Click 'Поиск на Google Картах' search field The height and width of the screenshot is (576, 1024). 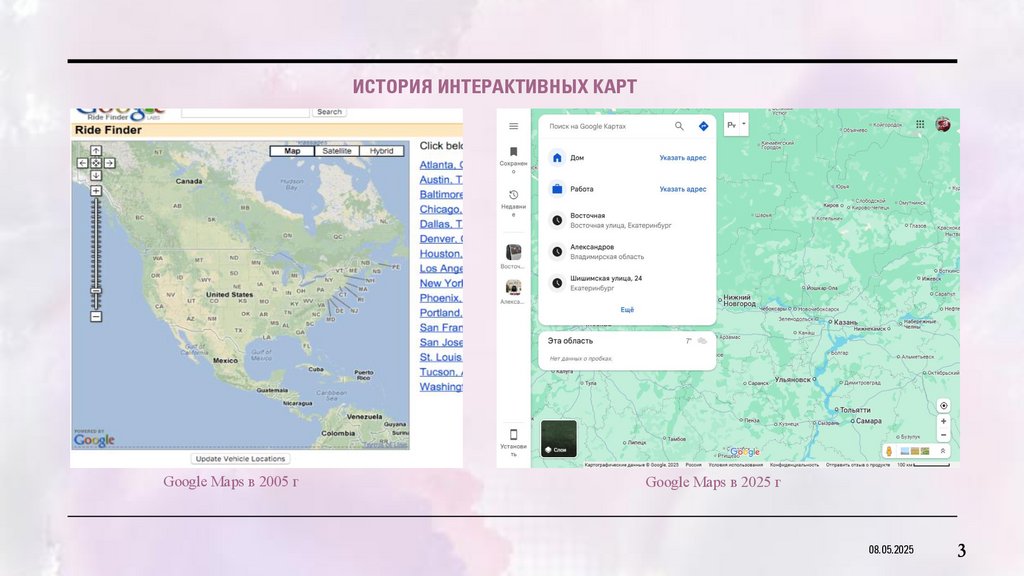pyautogui.click(x=607, y=126)
